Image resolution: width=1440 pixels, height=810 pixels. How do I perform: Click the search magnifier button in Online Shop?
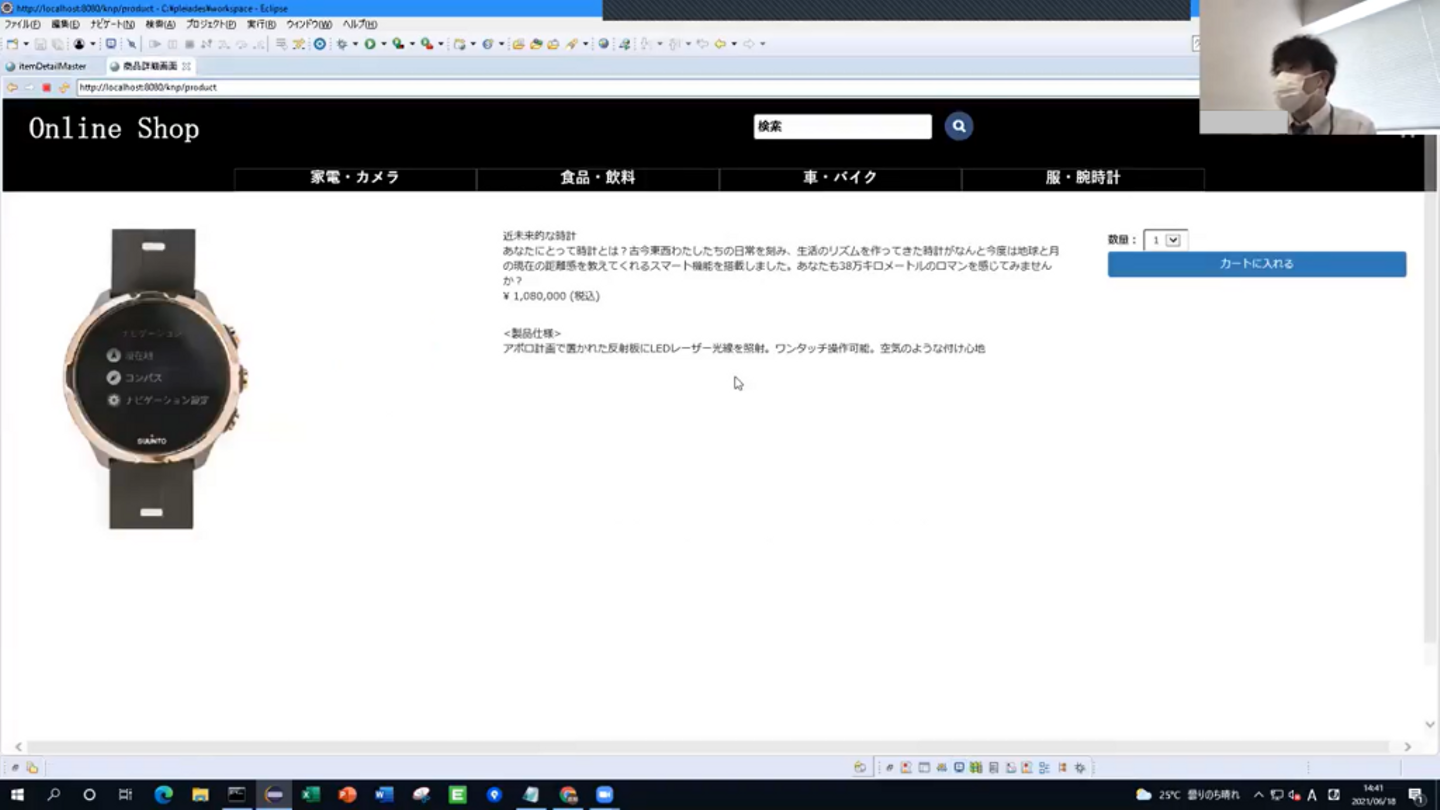click(x=958, y=126)
